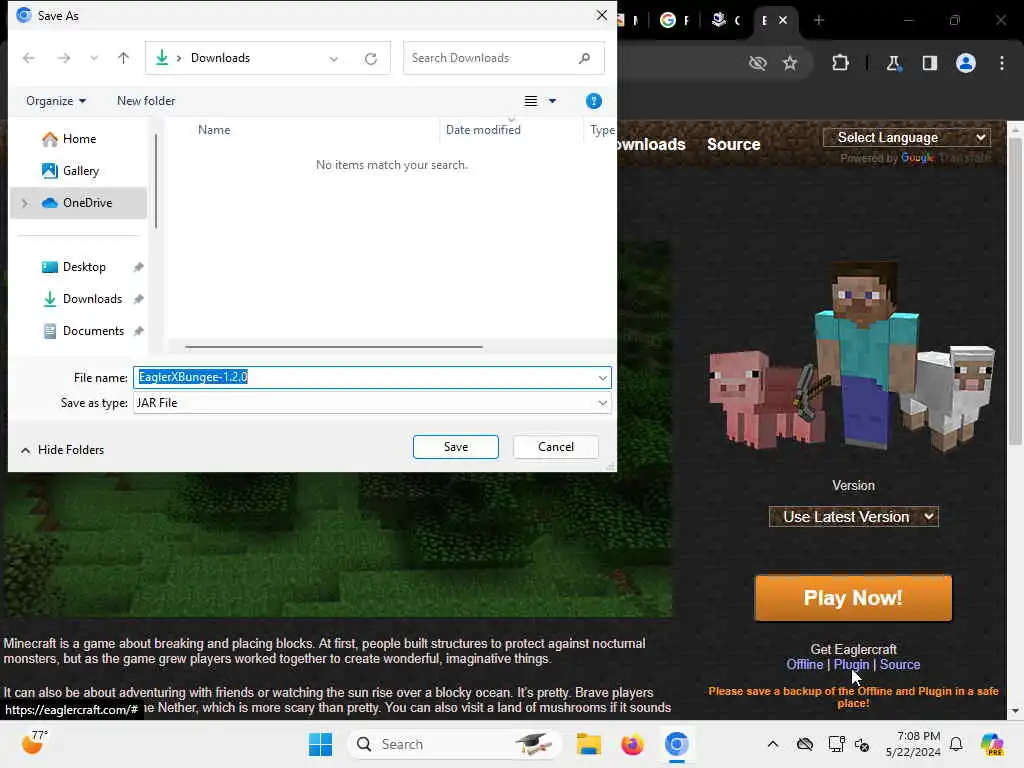Open the blue Help icon
This screenshot has height=768, width=1024.
(594, 101)
